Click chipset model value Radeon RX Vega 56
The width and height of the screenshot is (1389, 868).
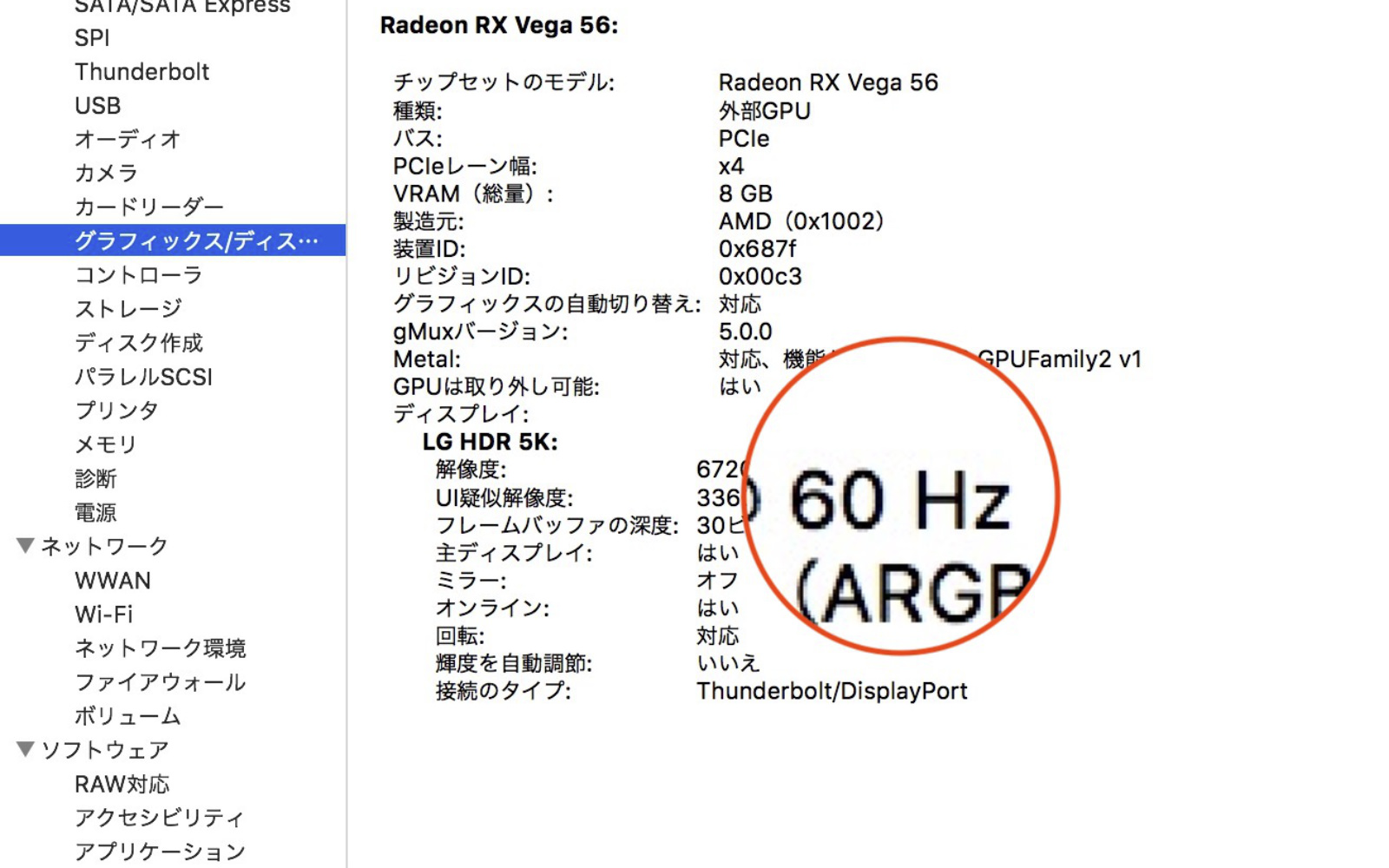[828, 82]
